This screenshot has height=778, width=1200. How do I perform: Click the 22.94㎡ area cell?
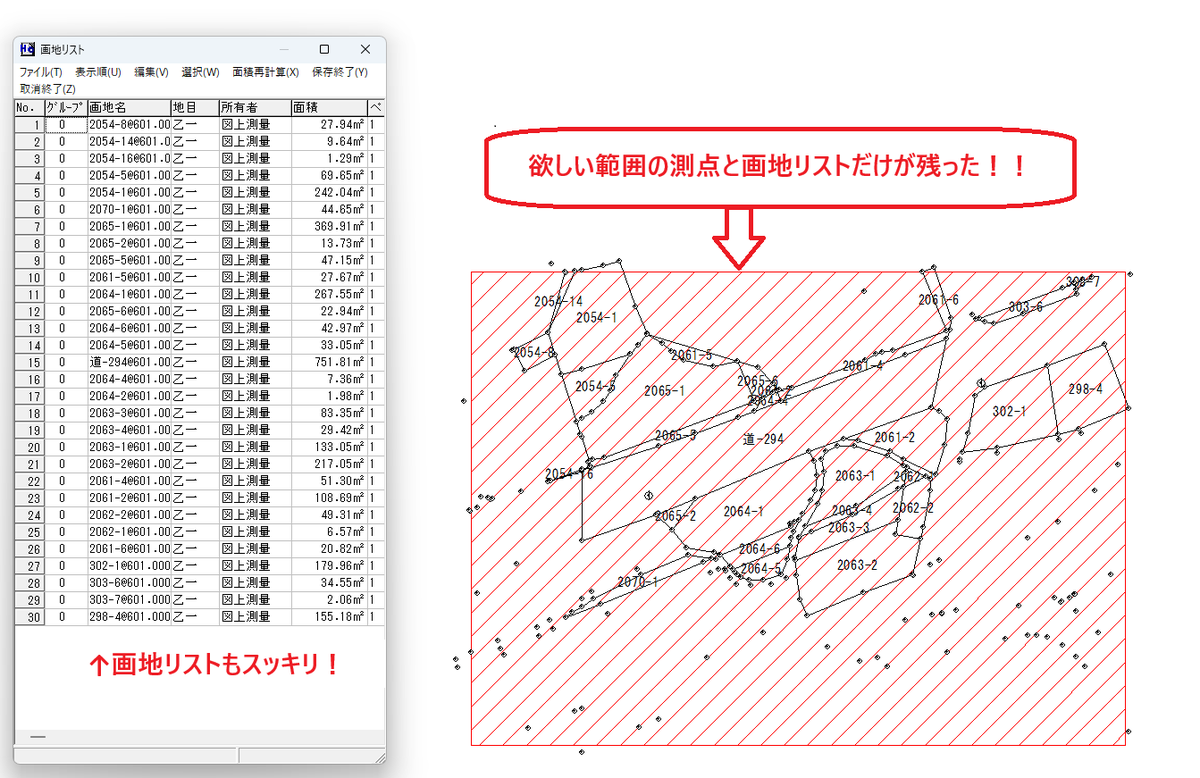pyautogui.click(x=329, y=311)
